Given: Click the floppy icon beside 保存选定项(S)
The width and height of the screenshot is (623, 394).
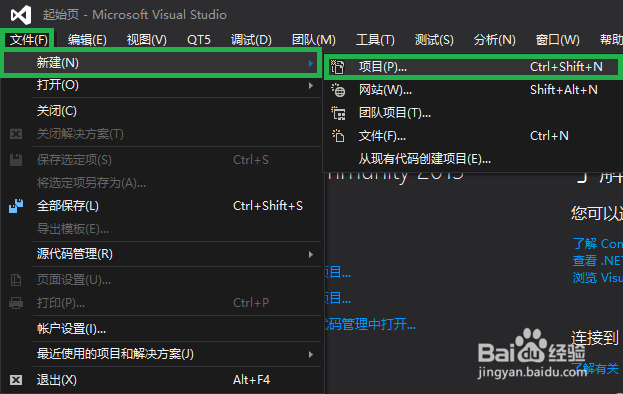Looking at the screenshot, I should point(16,160).
